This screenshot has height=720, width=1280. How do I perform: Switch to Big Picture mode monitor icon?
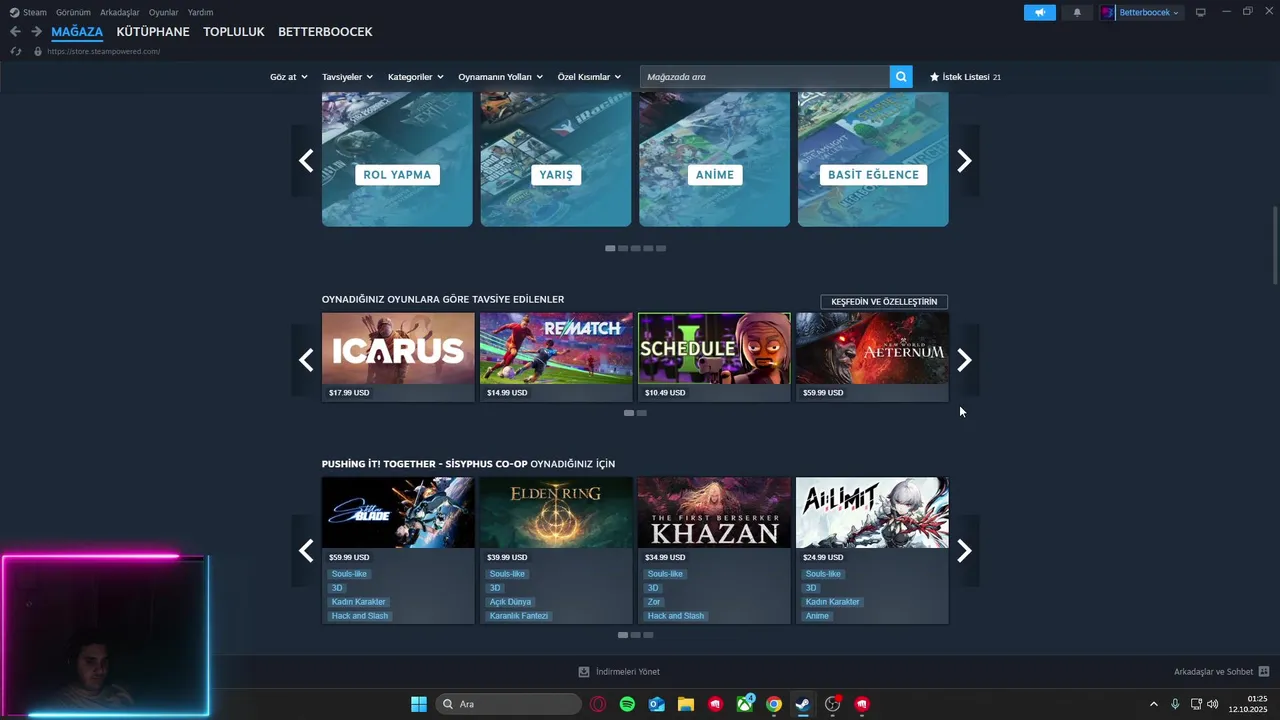click(x=1201, y=12)
